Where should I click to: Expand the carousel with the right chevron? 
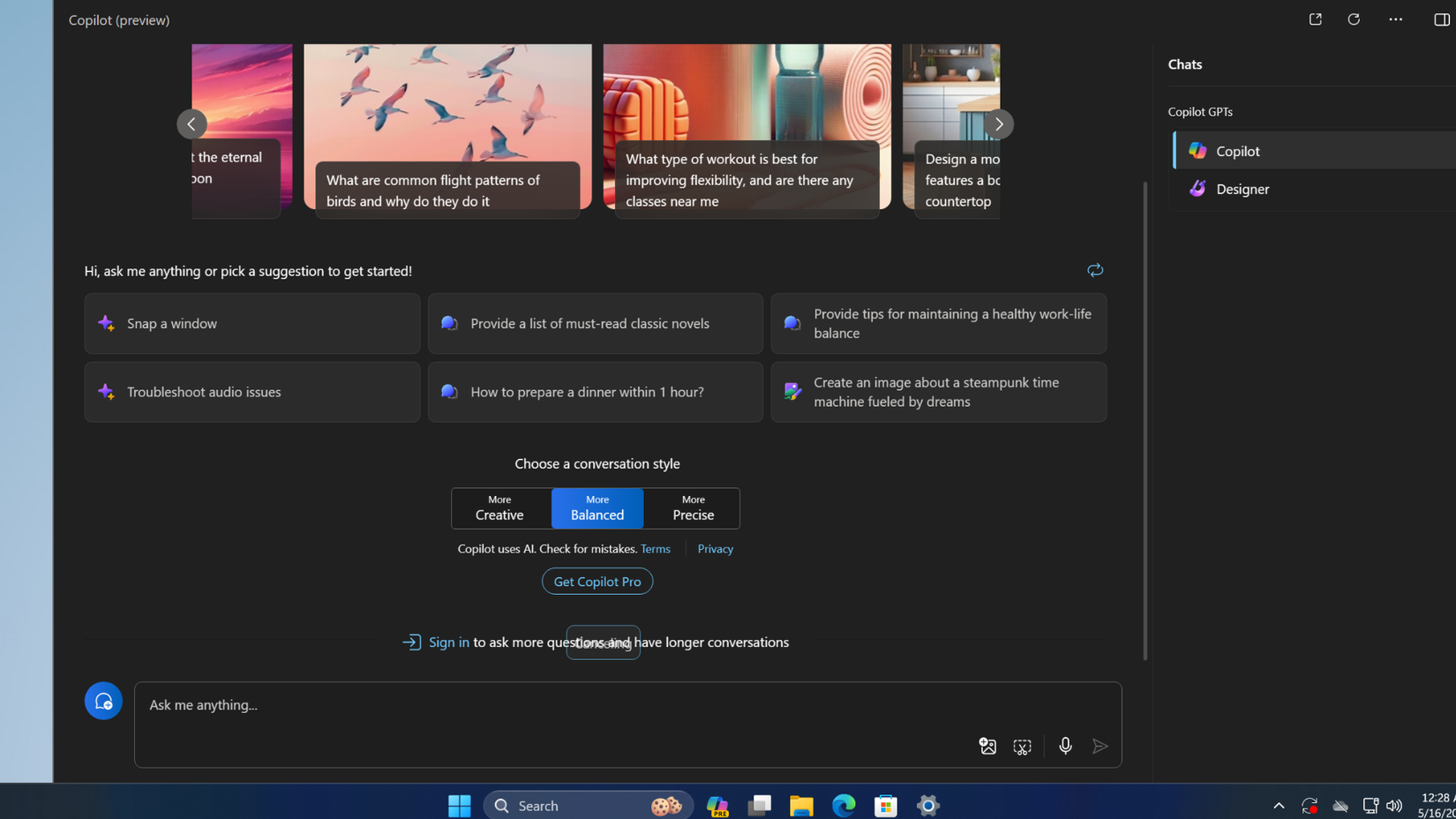click(x=998, y=124)
